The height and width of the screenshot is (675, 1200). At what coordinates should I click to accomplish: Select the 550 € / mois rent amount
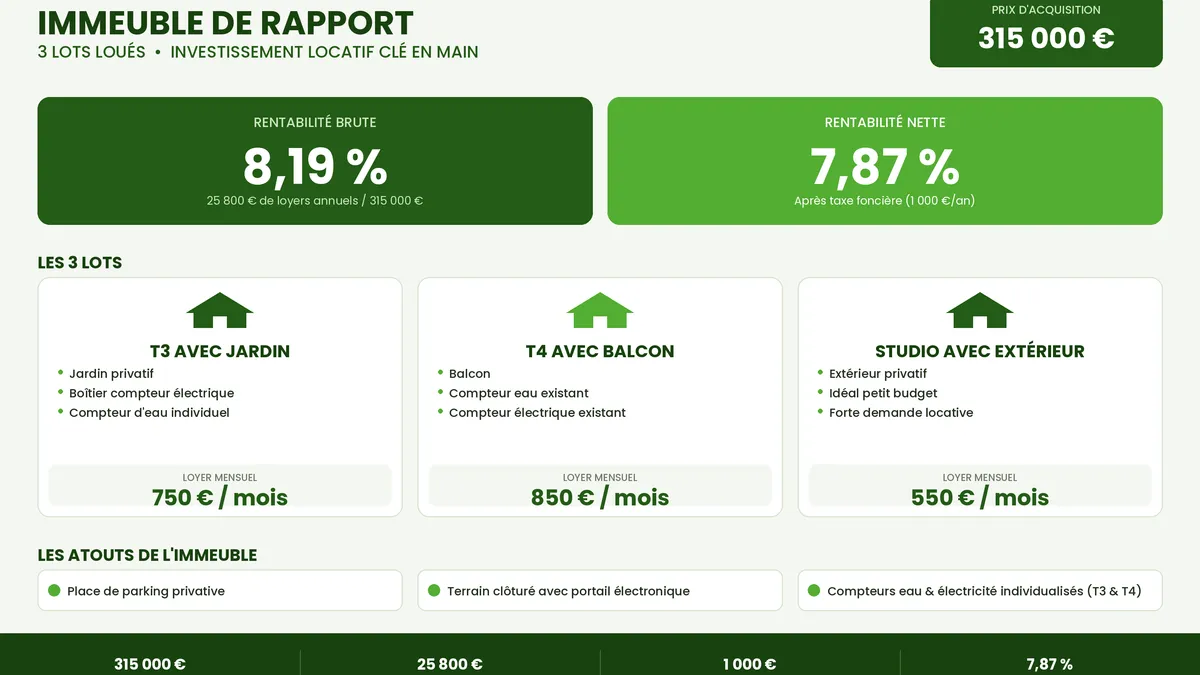[980, 497]
